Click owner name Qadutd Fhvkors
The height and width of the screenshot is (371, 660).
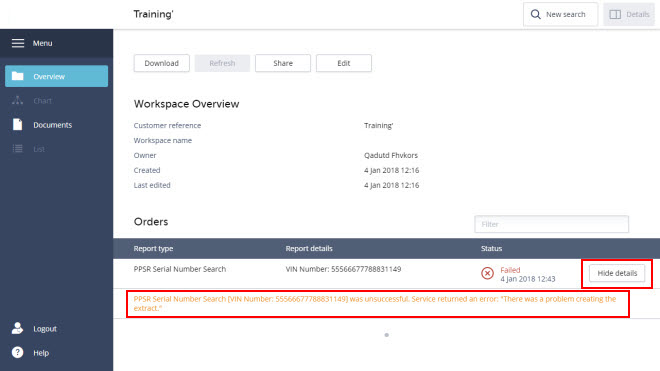pos(391,155)
